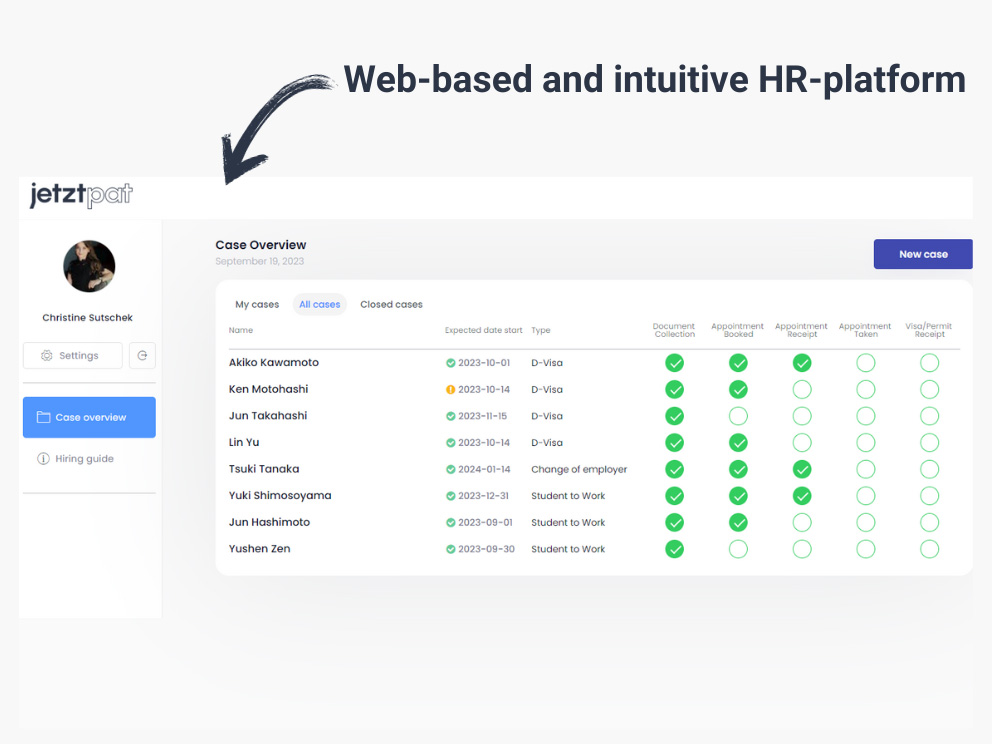992x744 pixels.
Task: Mark Visa/Permit Receipt for Yushen Zen
Action: 929,549
